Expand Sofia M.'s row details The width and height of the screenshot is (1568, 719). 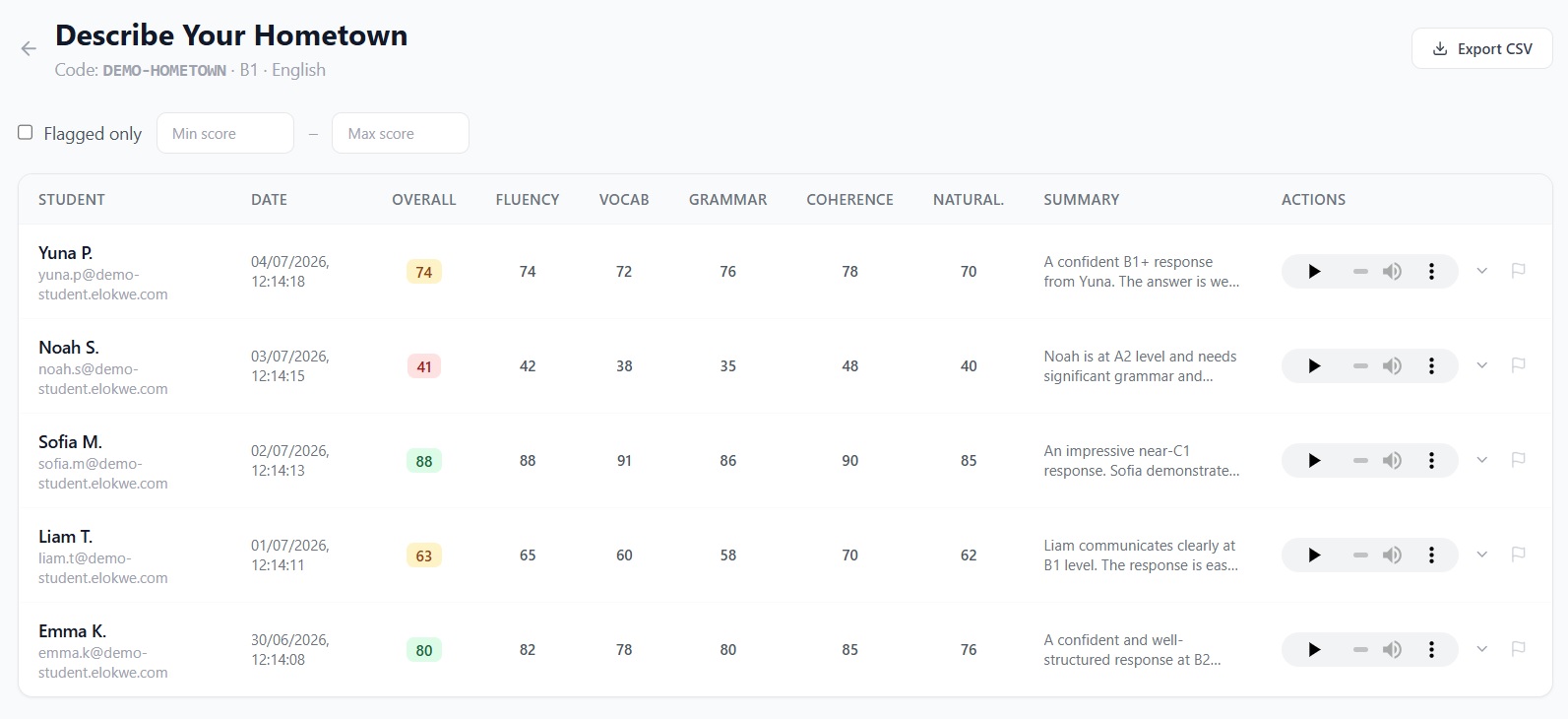pyautogui.click(x=1481, y=460)
